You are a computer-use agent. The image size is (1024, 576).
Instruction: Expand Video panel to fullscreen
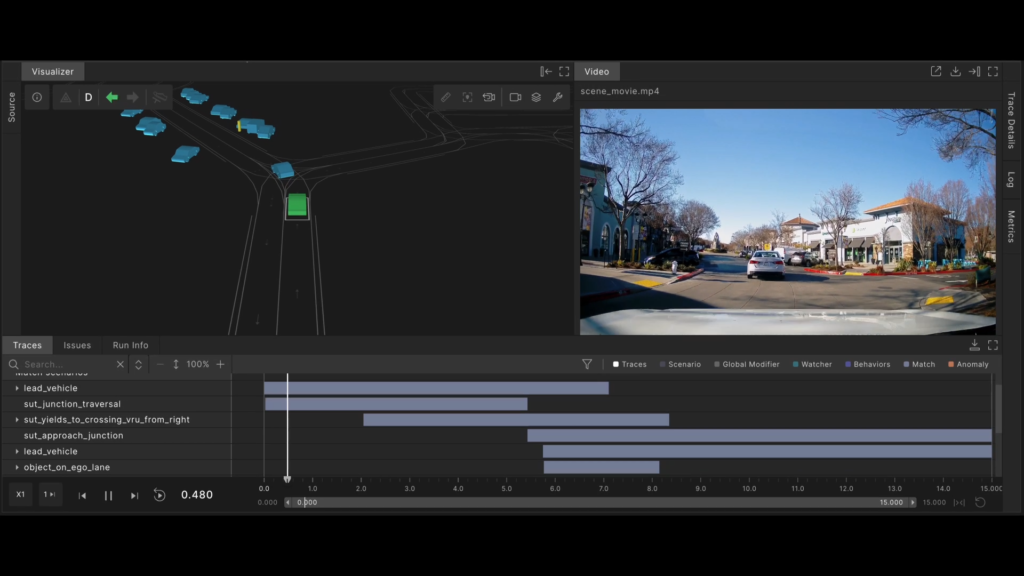coord(993,71)
